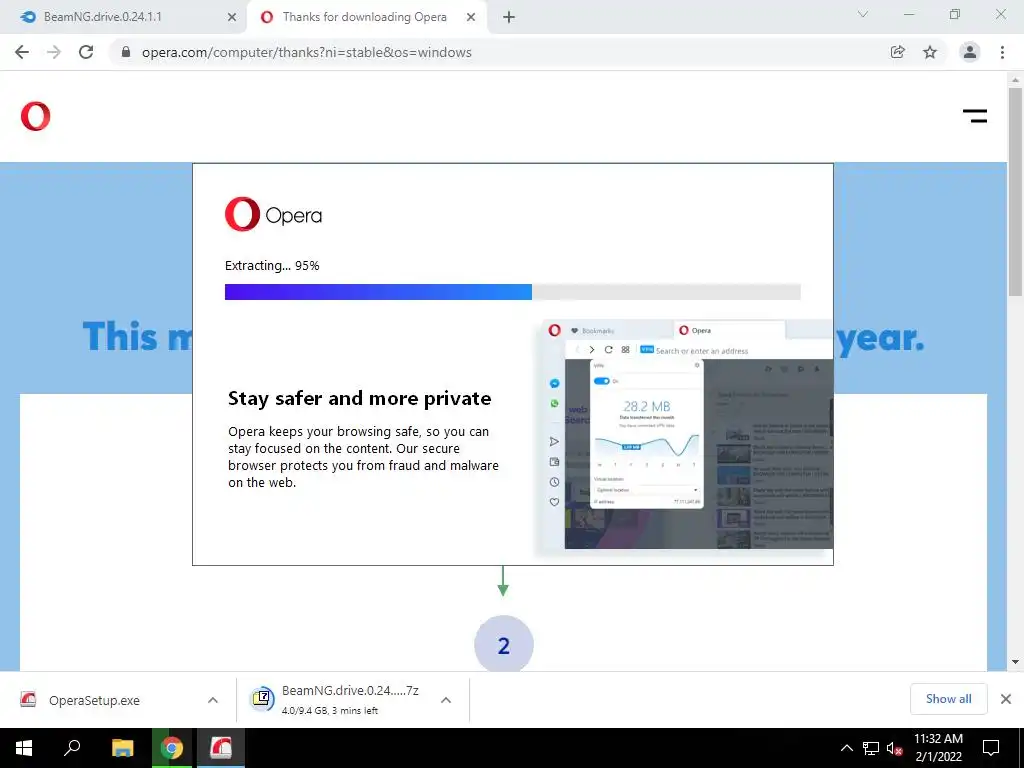The height and width of the screenshot is (768, 1024).
Task: Reload the Opera thanks page
Action: pyautogui.click(x=86, y=52)
